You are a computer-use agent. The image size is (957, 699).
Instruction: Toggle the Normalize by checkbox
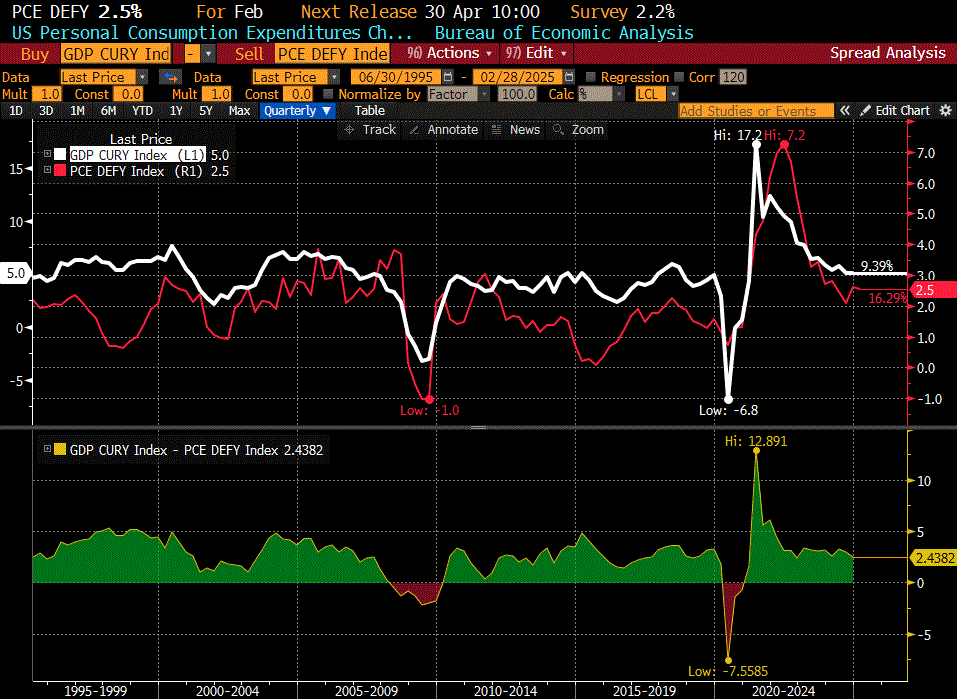(328, 94)
